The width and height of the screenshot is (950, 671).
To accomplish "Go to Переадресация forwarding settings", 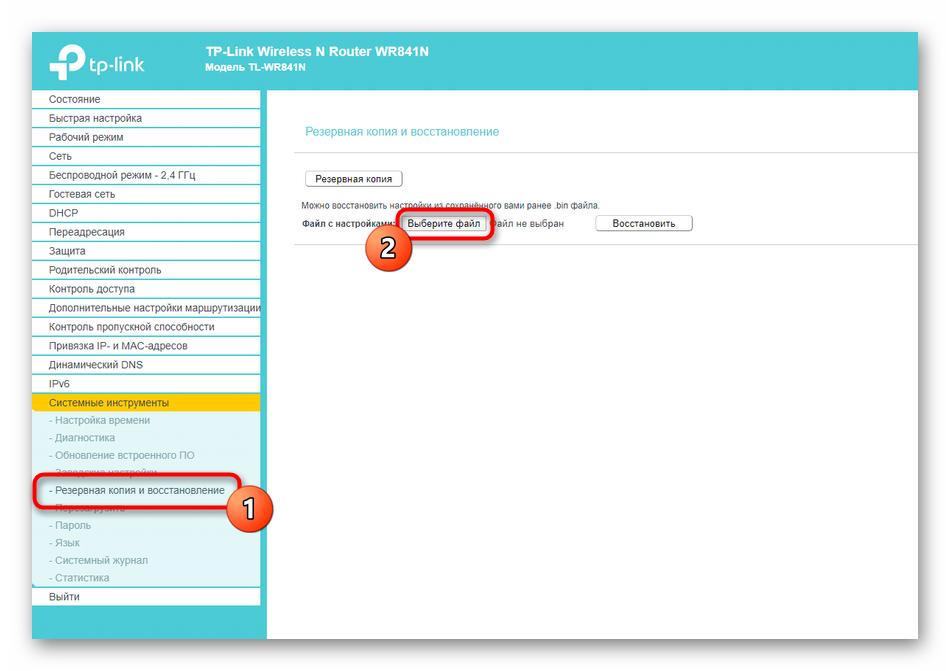I will pyautogui.click(x=87, y=232).
